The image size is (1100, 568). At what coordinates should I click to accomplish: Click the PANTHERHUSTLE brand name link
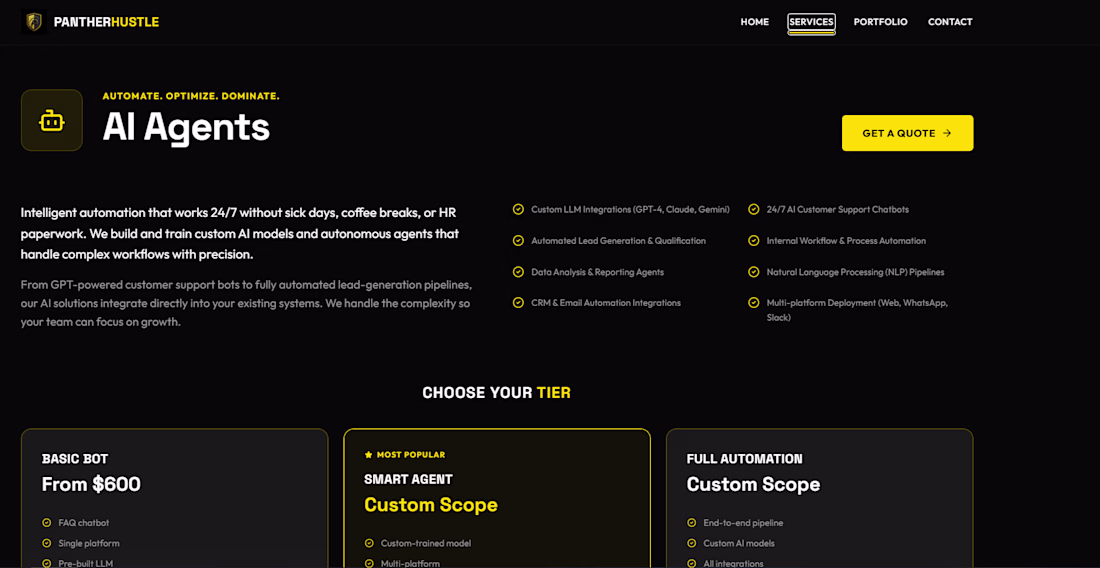click(107, 22)
